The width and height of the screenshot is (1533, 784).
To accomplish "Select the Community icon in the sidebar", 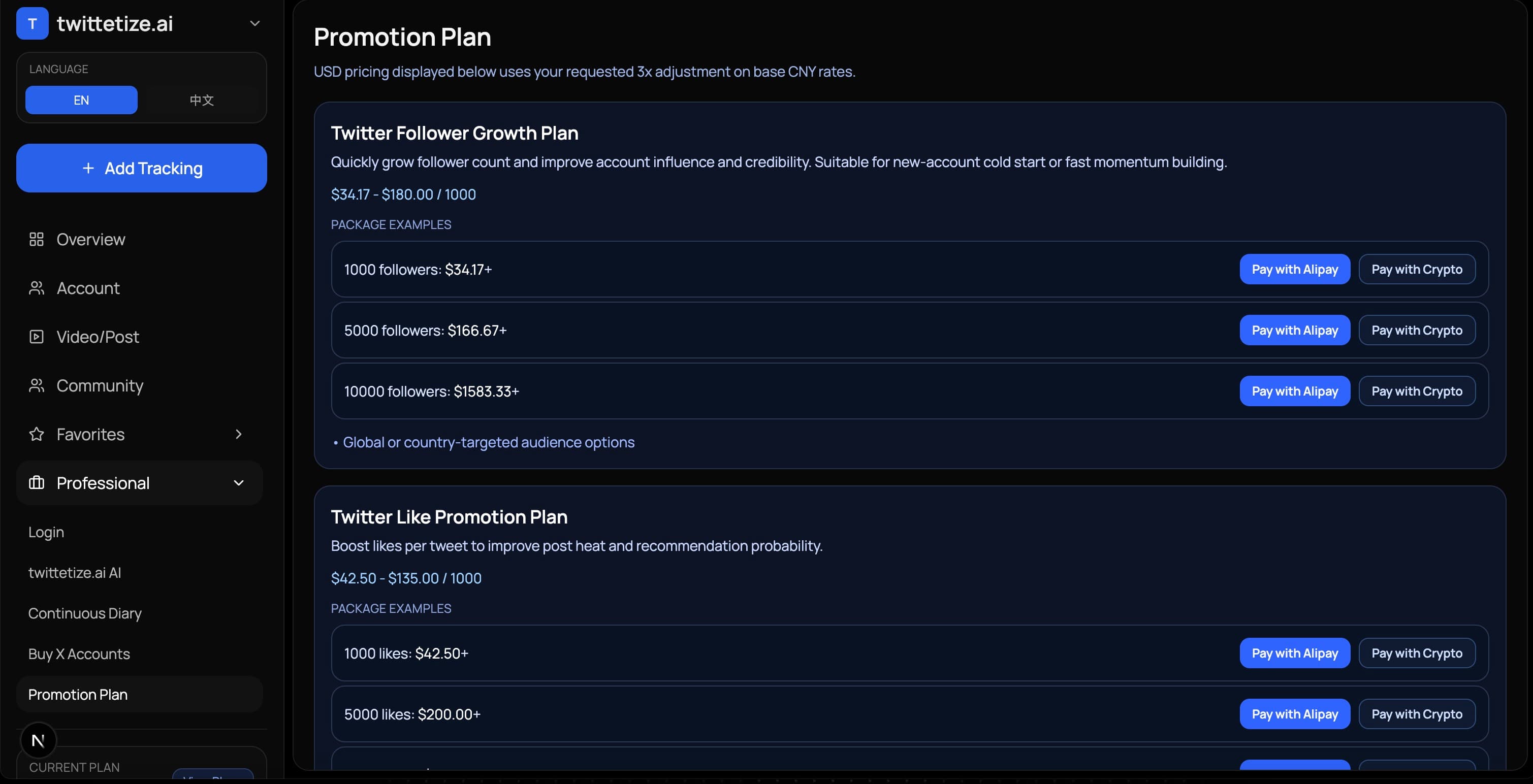I will pos(36,385).
